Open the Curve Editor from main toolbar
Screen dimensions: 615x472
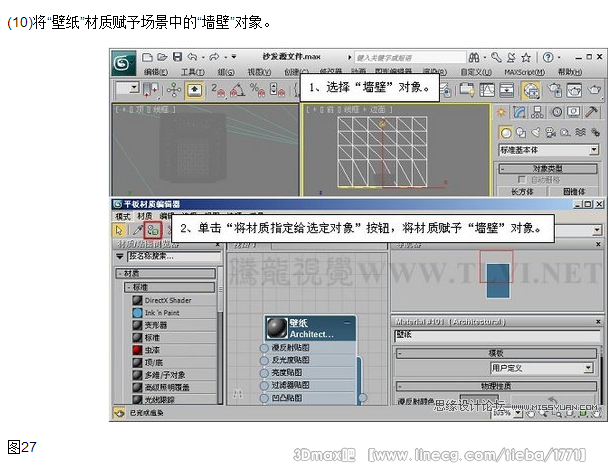point(487,90)
